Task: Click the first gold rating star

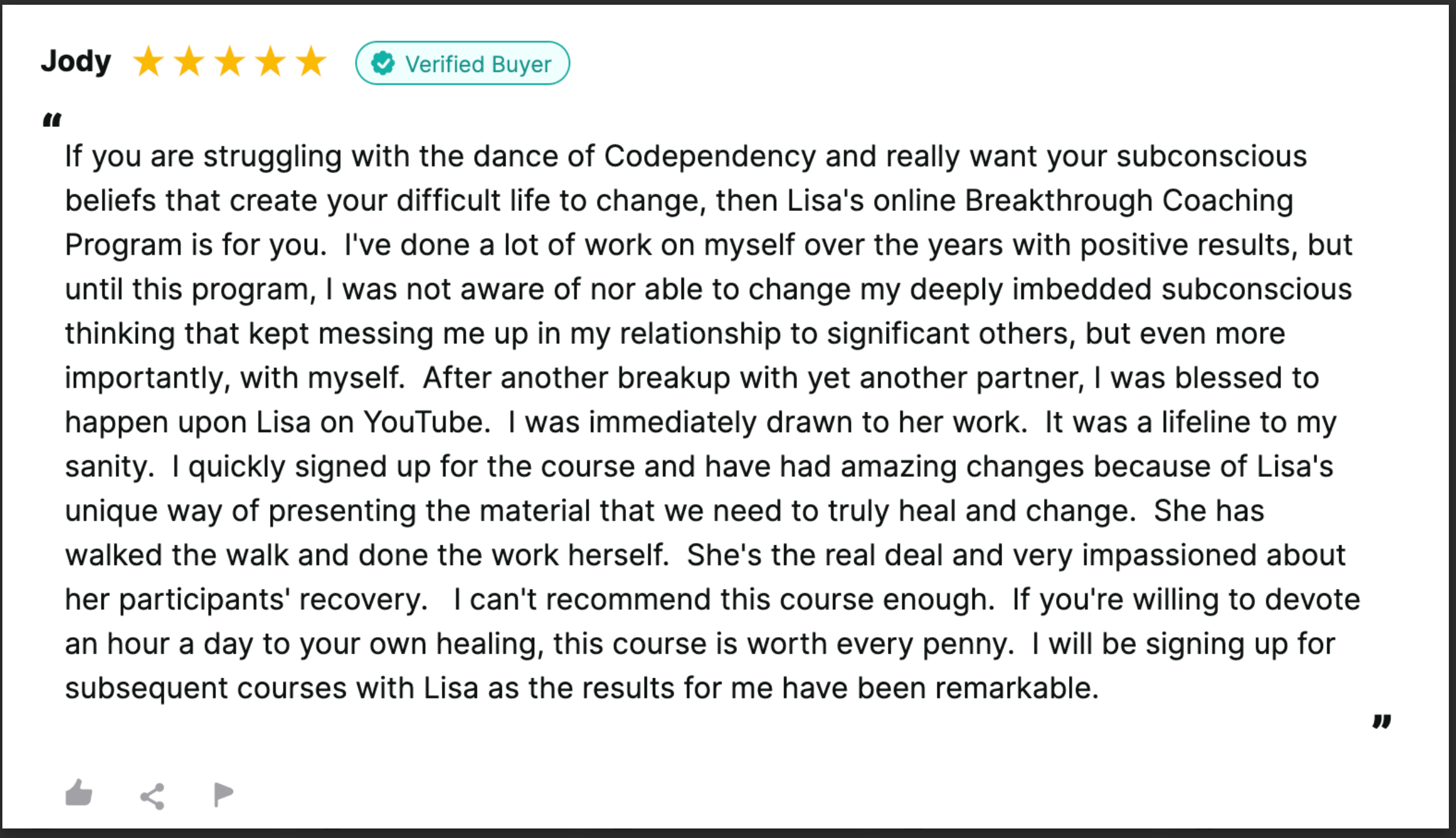Action: [148, 62]
